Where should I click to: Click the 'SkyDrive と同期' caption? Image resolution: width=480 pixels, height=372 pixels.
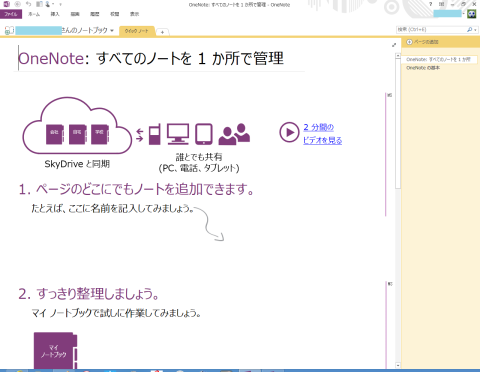point(77,164)
